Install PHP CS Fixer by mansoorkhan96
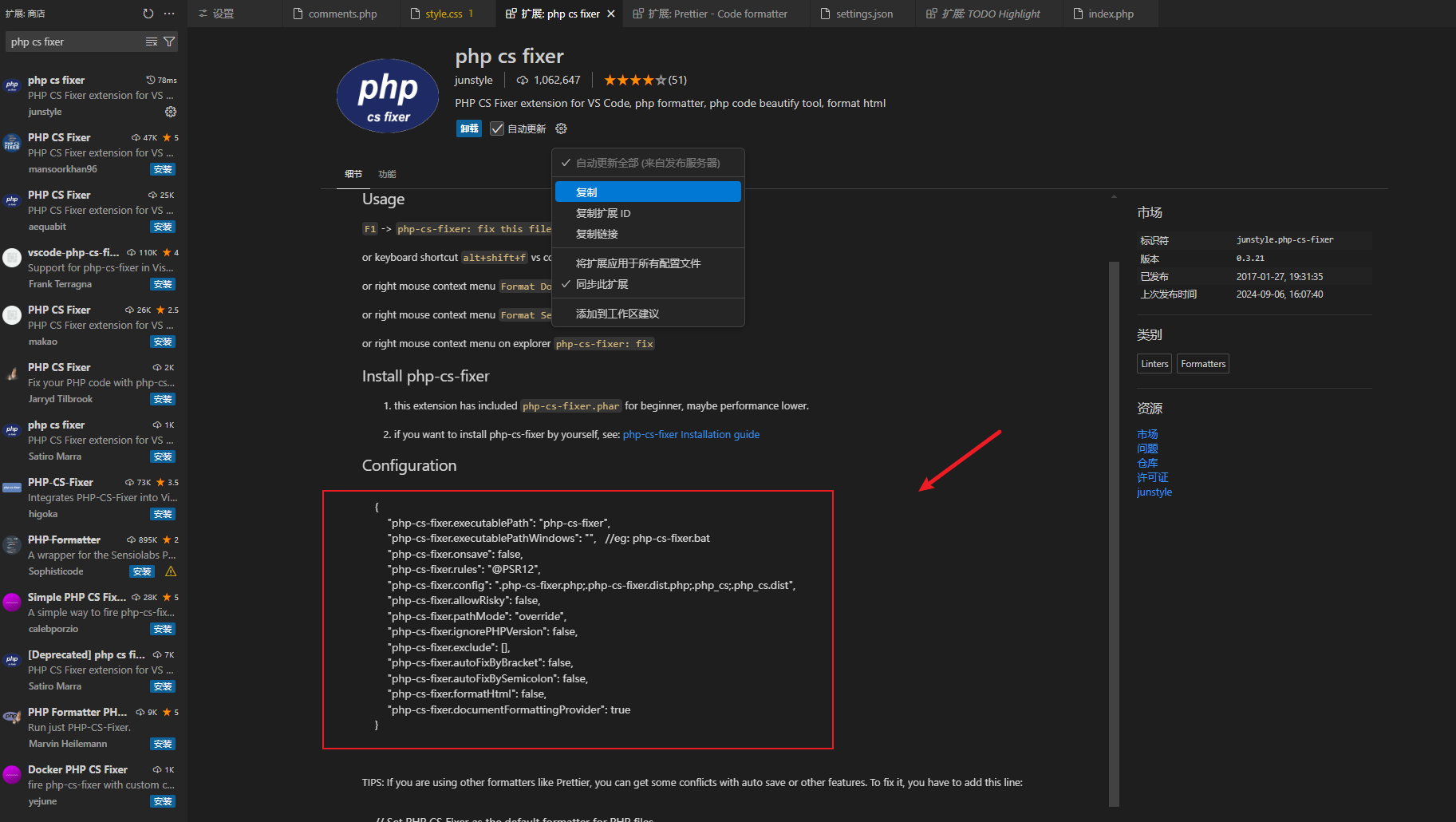This screenshot has width=1456, height=822. [163, 169]
